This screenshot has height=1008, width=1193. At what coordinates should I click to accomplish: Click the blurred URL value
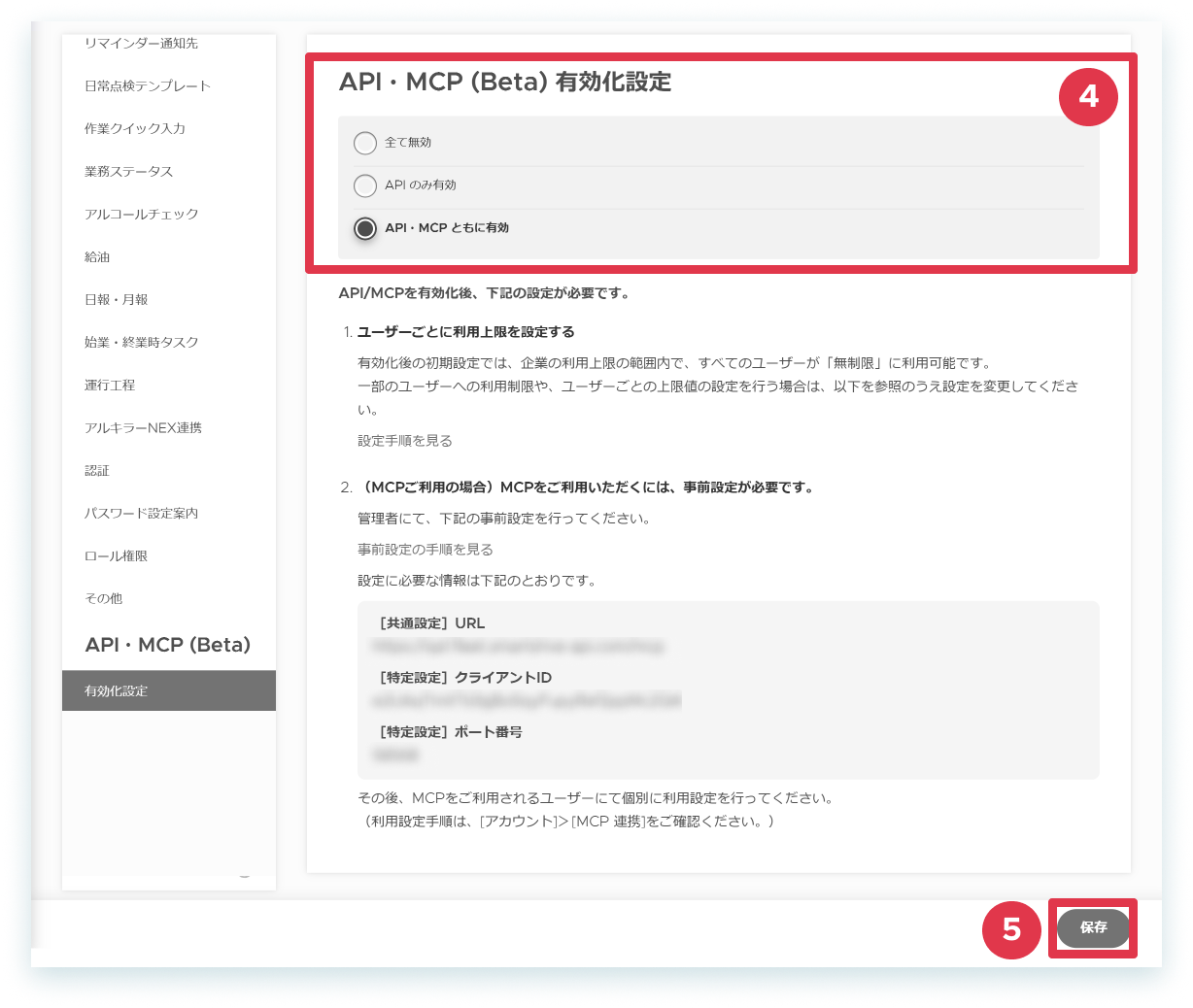(x=519, y=647)
